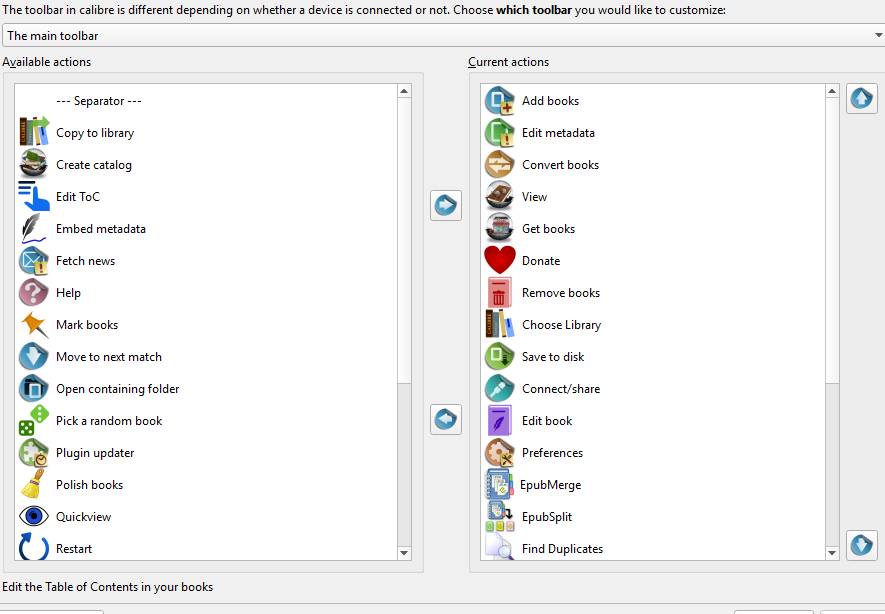Select the "Quickview" text row
The width and height of the screenshot is (885, 614).
(x=84, y=517)
